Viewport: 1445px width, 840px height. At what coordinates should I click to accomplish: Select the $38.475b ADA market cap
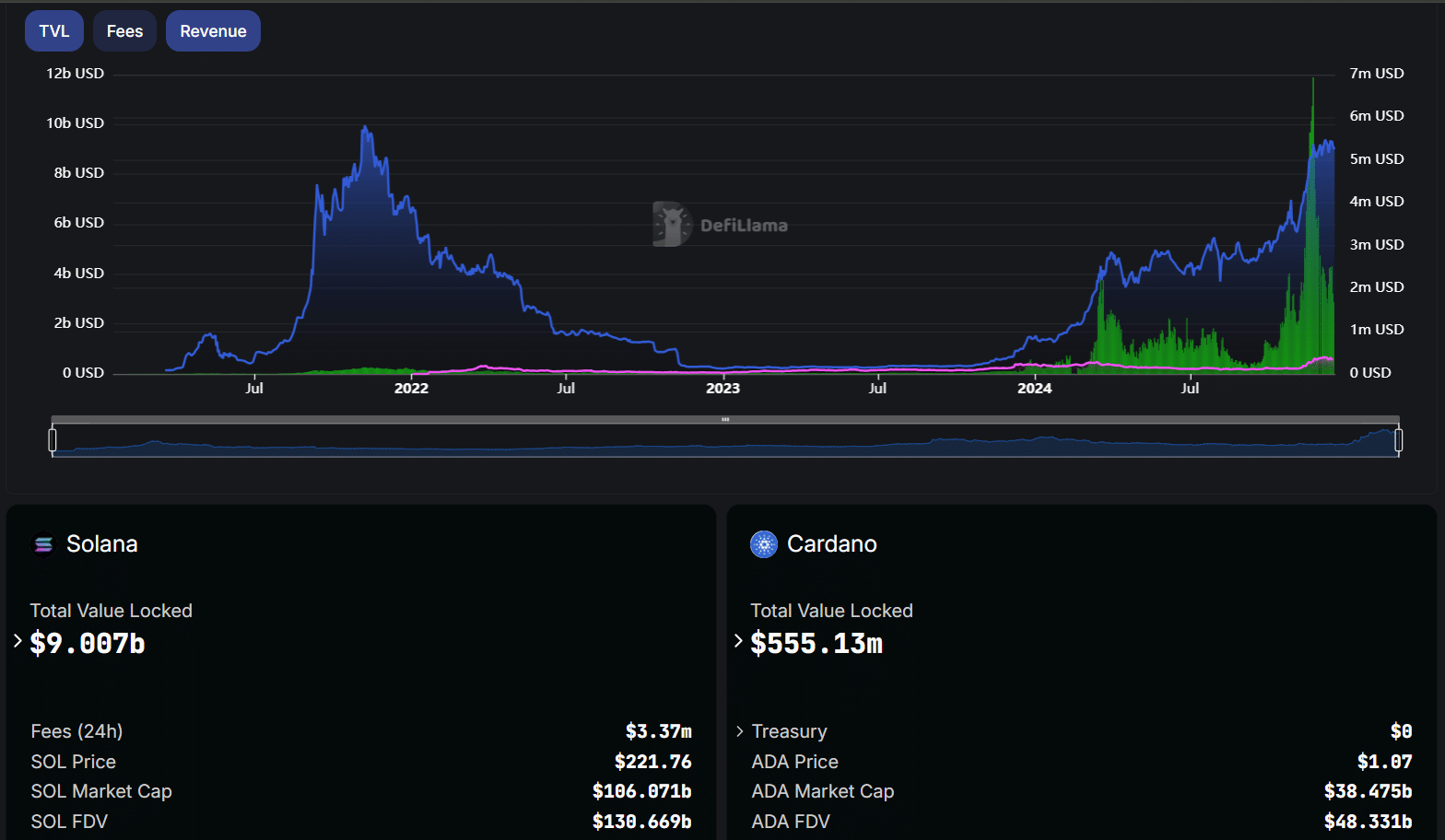pyautogui.click(x=1369, y=791)
